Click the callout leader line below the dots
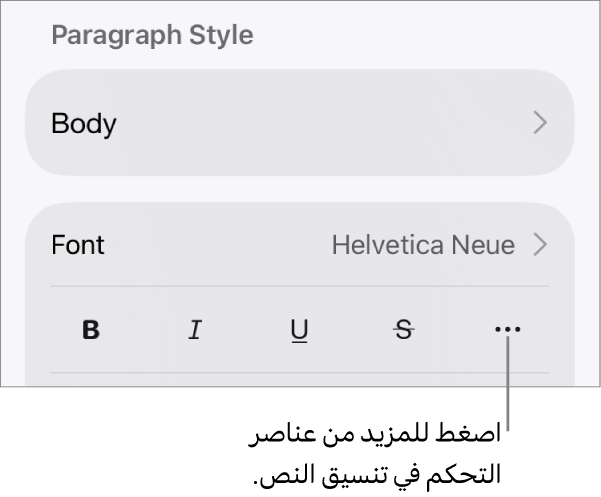 507,383
